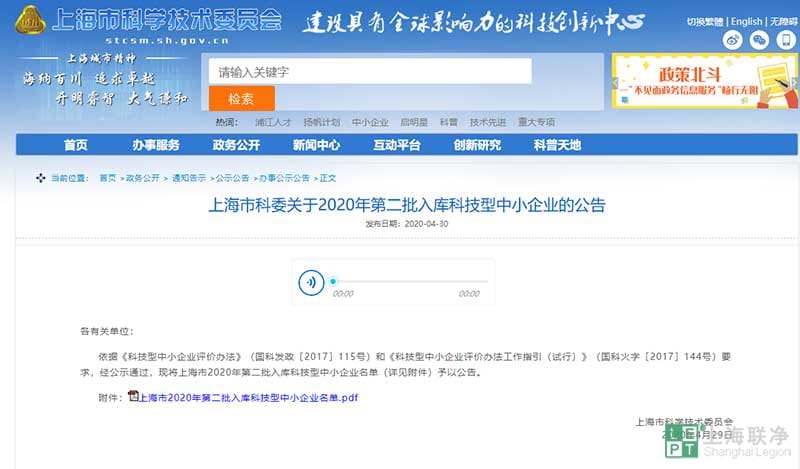The height and width of the screenshot is (469, 800).
Task: Click the publish date 2020-04-30
Action: point(427,224)
